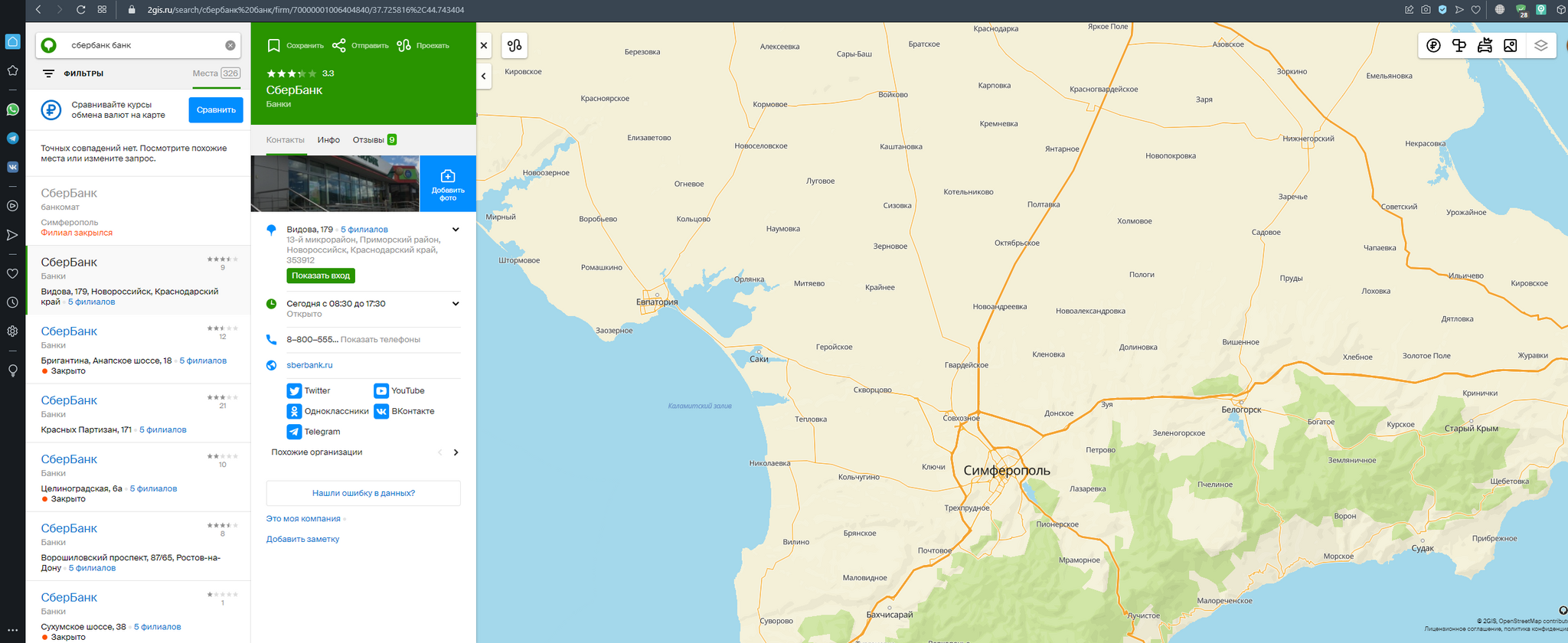Open СберБанк result at Бригантина, Анапское шоссе, 18

(x=139, y=349)
